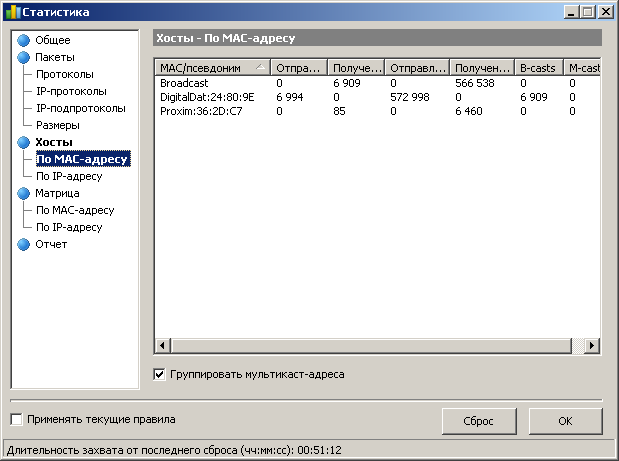Select По MAC-адресу under Хосты
Viewport: 619px width, 461px height.
(x=83, y=159)
